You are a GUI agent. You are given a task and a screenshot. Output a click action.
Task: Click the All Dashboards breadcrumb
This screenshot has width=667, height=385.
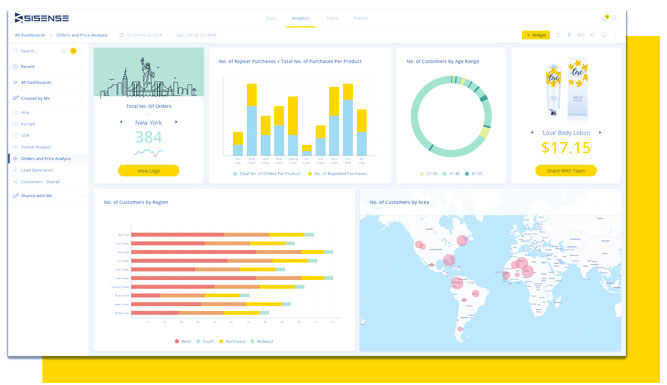click(30, 35)
